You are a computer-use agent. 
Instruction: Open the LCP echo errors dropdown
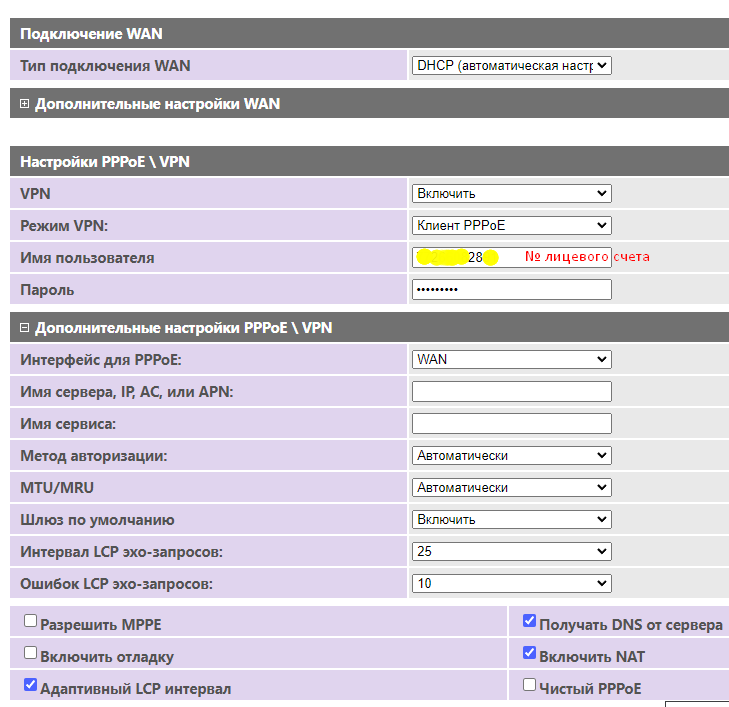[511, 583]
